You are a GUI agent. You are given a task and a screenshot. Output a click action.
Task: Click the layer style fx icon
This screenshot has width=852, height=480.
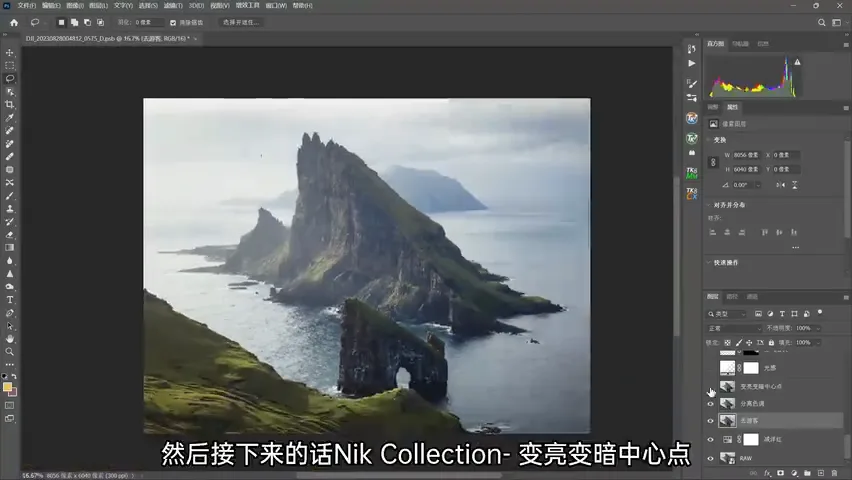click(767, 473)
